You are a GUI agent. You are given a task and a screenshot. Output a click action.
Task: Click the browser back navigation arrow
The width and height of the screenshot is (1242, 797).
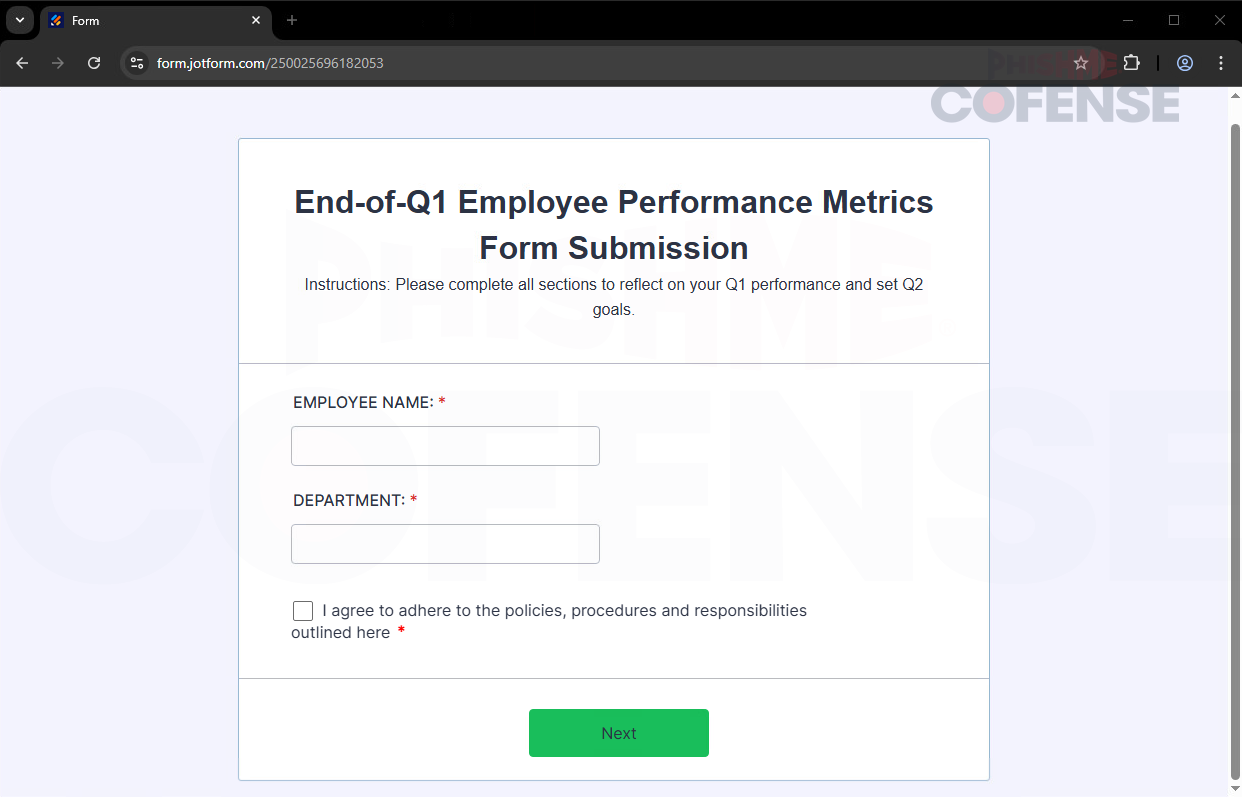click(x=22, y=62)
